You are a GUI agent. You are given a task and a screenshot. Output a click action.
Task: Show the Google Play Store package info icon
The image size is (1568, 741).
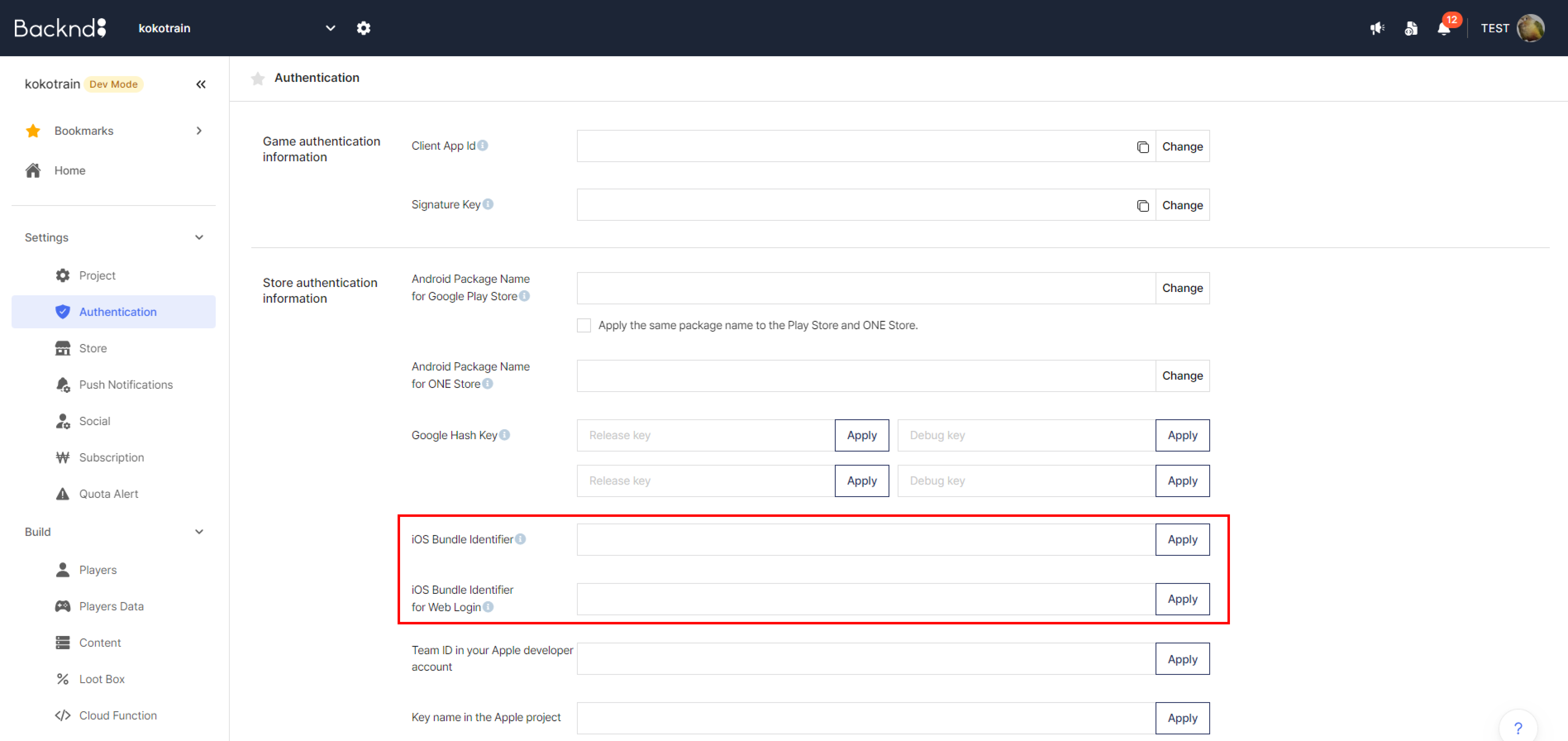(x=524, y=296)
